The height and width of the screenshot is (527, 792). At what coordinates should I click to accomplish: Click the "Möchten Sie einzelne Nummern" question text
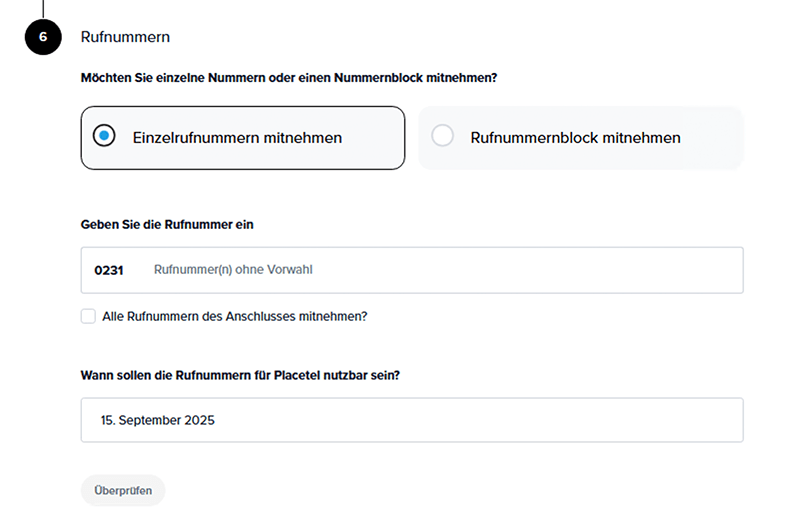point(288,77)
